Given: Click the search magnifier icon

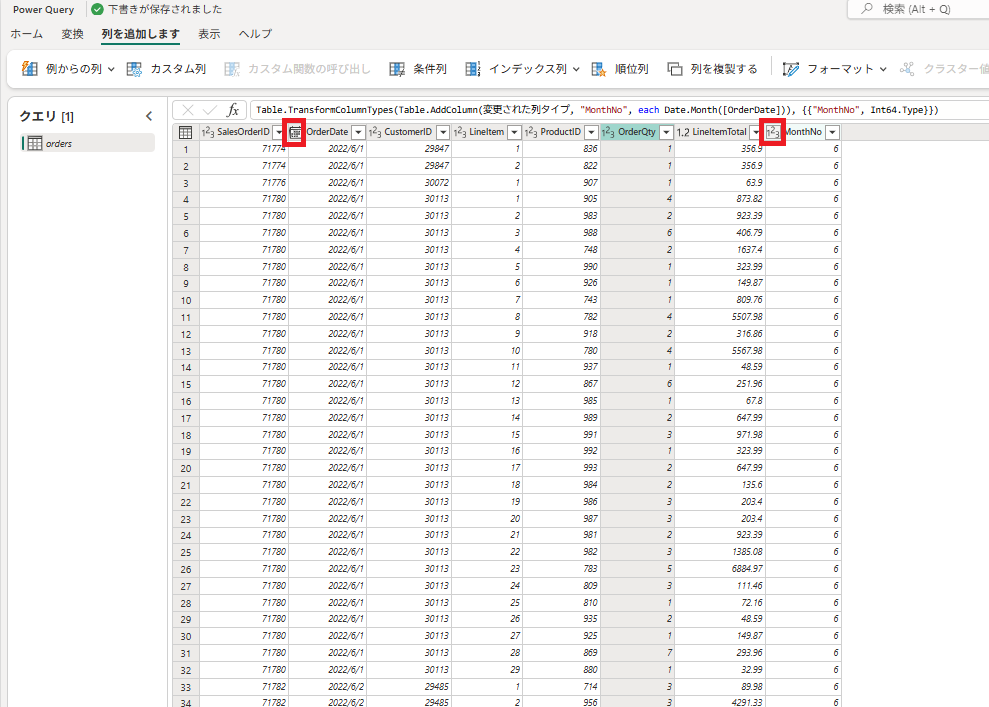Looking at the screenshot, I should coord(867,9).
